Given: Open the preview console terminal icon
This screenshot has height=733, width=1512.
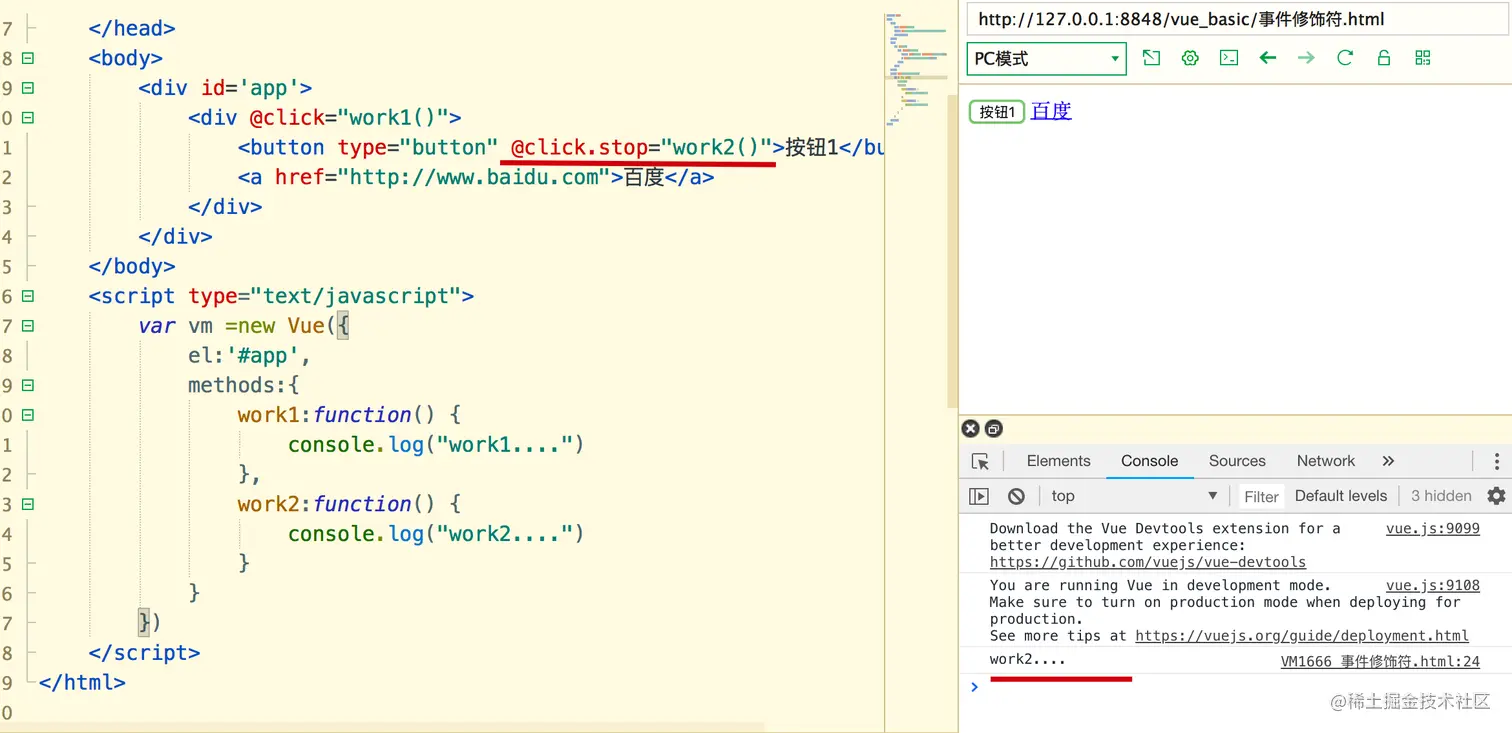Looking at the screenshot, I should 1229,58.
